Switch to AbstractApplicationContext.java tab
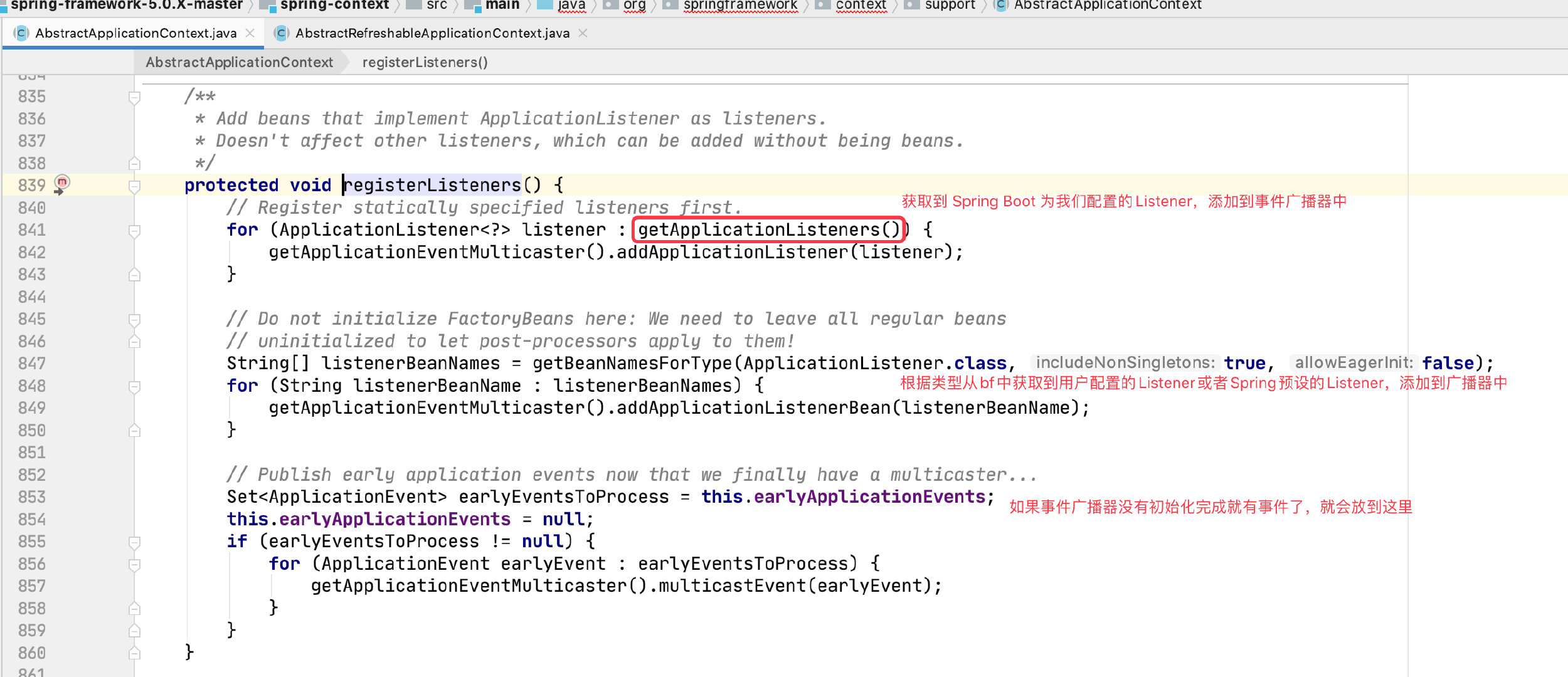The width and height of the screenshot is (1568, 677). (x=135, y=33)
